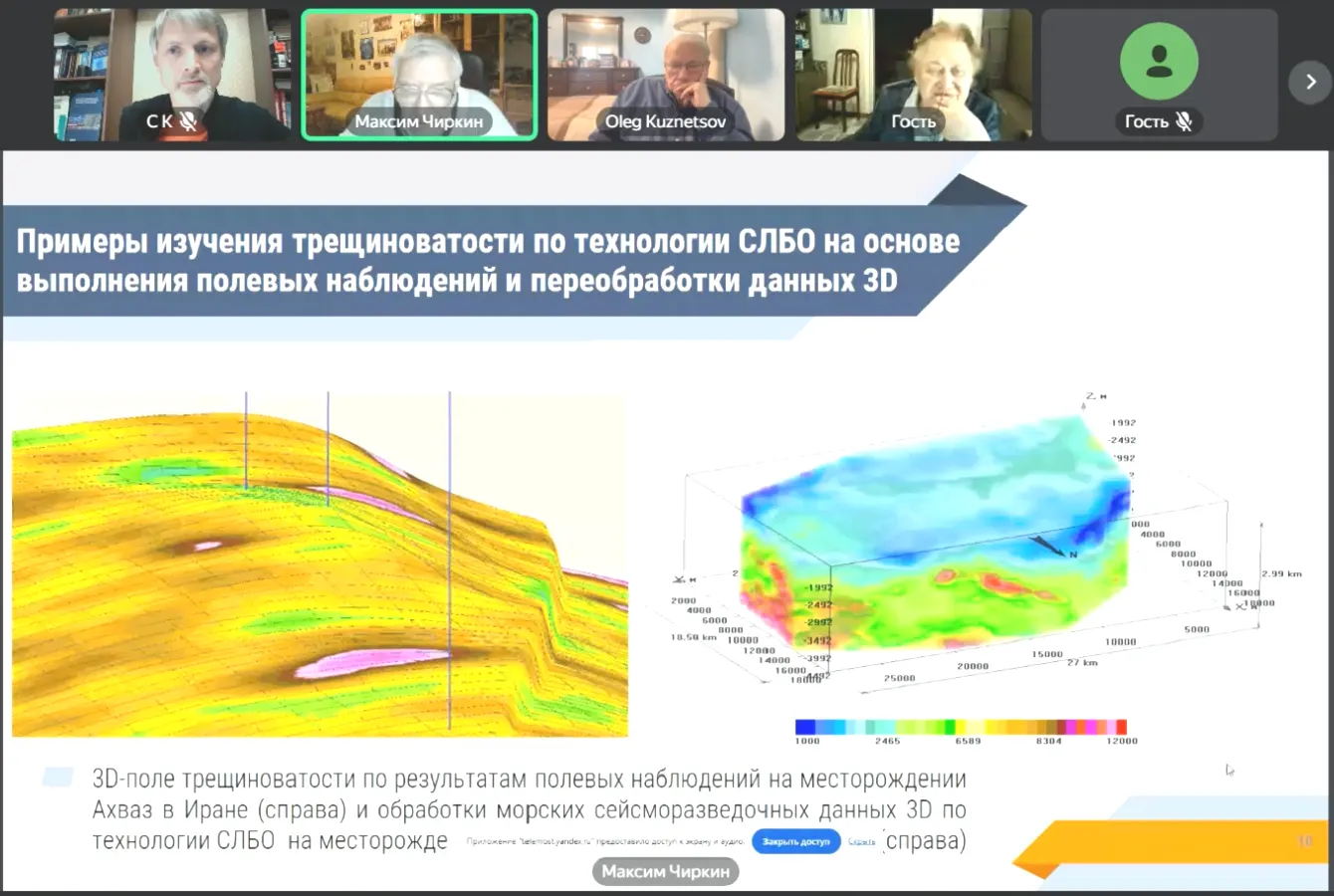Click the muted microphone icon on avatar Гость tile

click(x=1184, y=121)
